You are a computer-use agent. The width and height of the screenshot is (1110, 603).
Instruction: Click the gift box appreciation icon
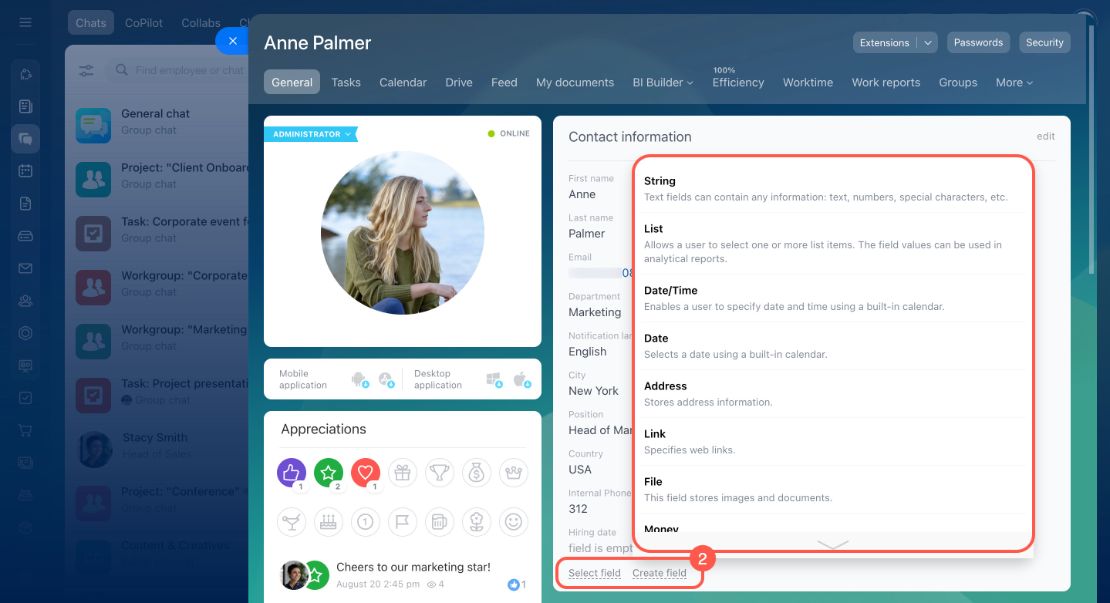click(x=403, y=473)
